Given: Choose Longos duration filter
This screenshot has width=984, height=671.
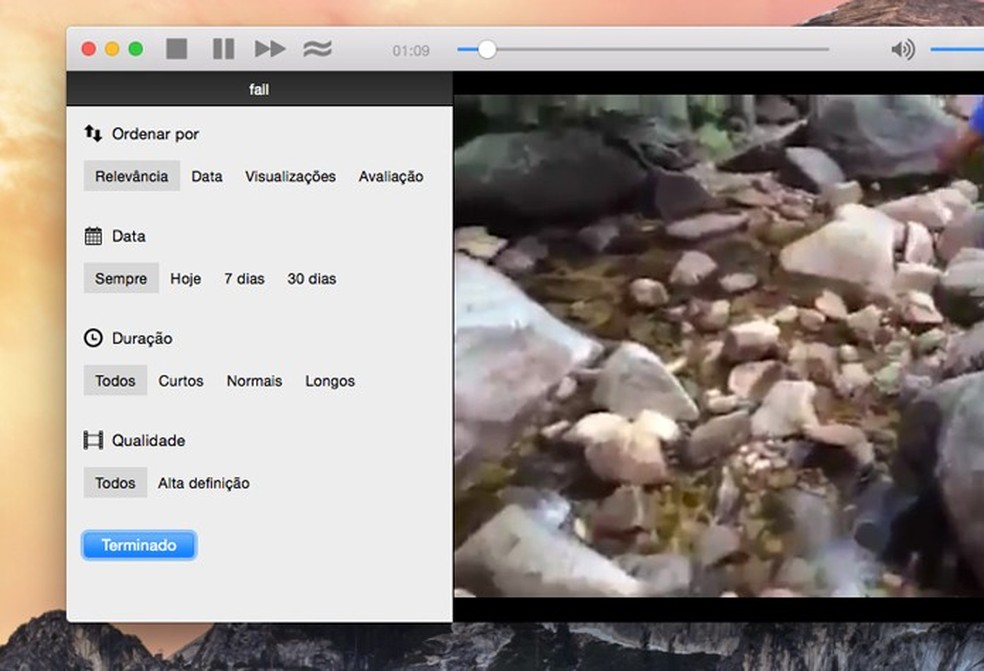Looking at the screenshot, I should pyautogui.click(x=330, y=381).
